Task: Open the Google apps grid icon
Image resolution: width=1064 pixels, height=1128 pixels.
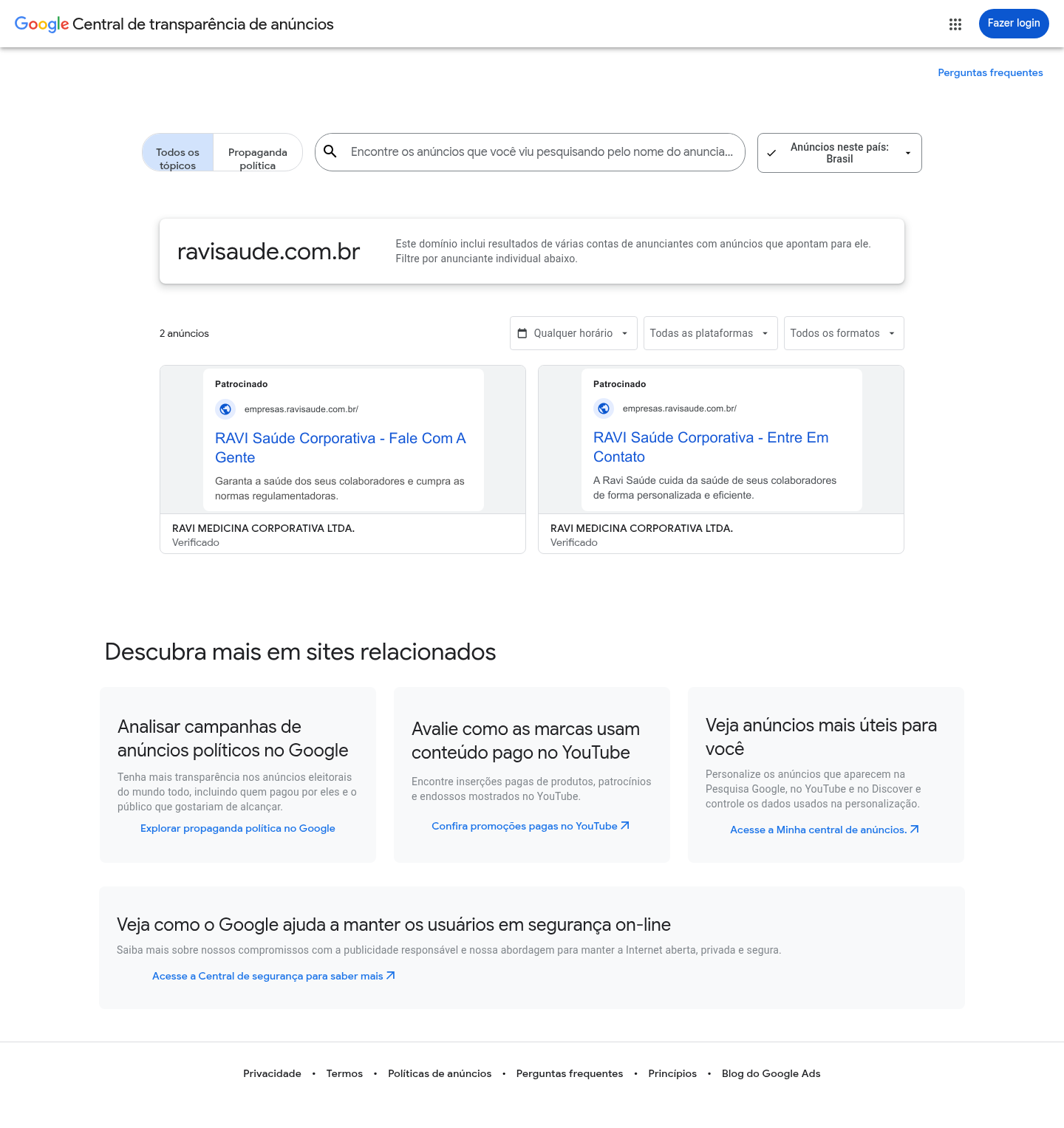Action: [955, 24]
